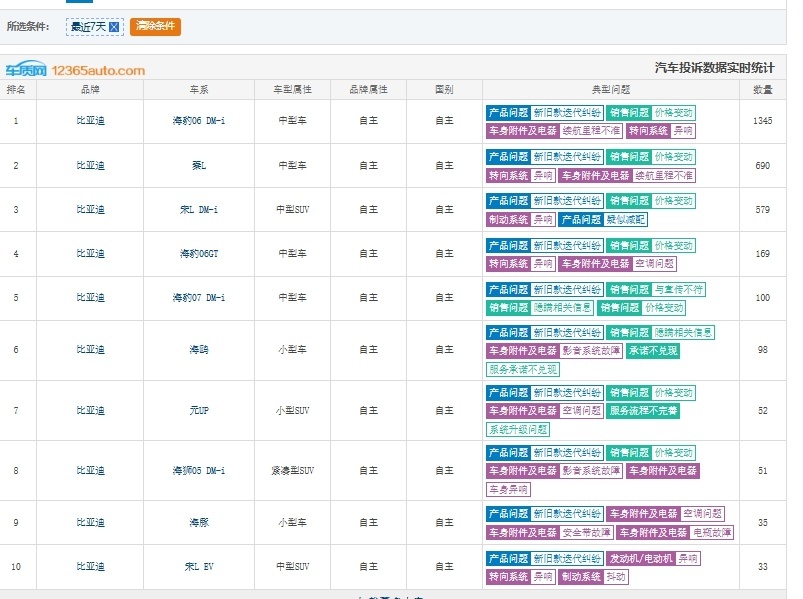
Task: Open the 系统升级问题 tag for 元UP
Action: coord(518,430)
